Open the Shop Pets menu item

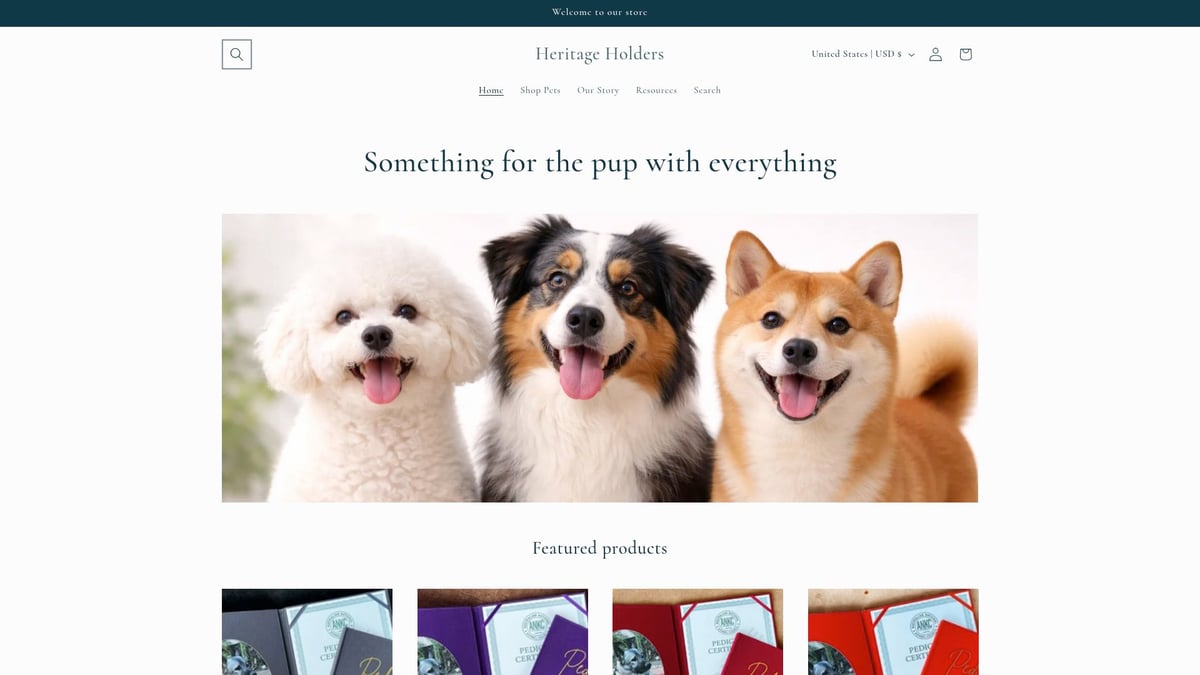[x=540, y=90]
